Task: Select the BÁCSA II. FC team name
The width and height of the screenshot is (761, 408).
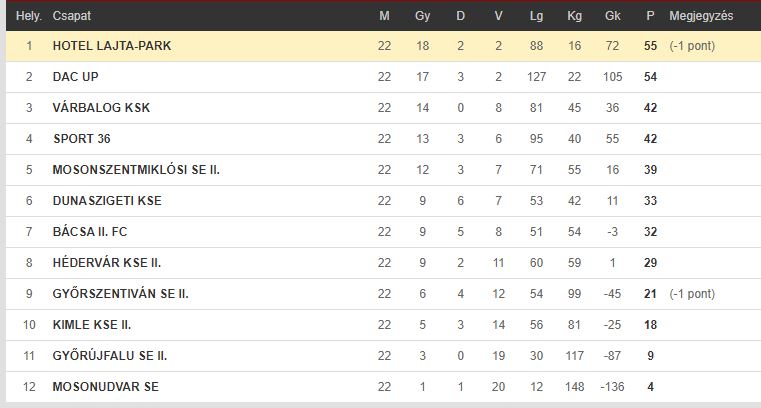Action: [90, 232]
